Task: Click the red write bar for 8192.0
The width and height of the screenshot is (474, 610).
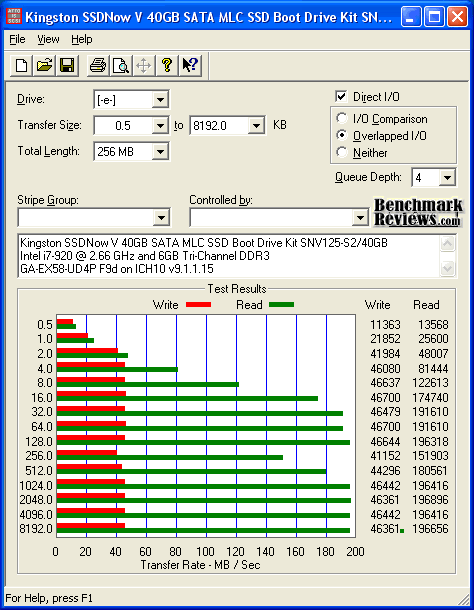Action: (x=91, y=526)
